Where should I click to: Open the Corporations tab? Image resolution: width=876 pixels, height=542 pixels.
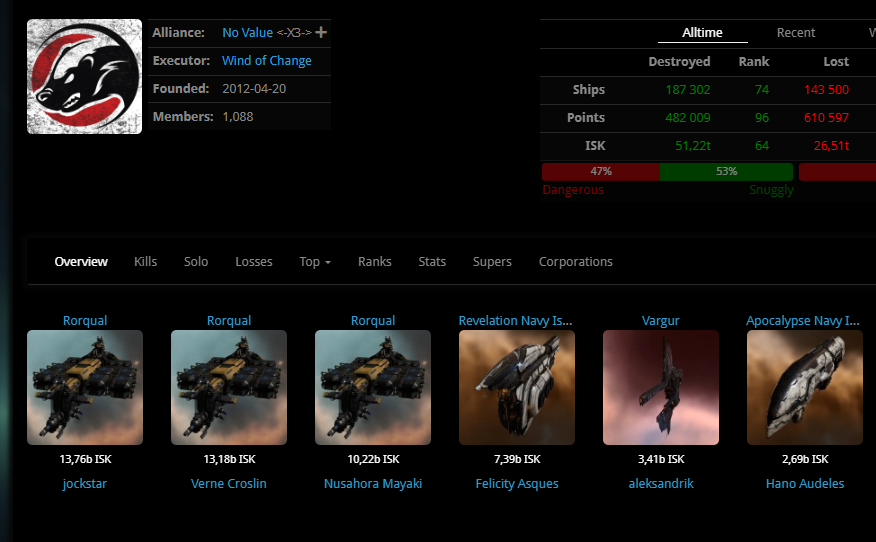point(576,262)
